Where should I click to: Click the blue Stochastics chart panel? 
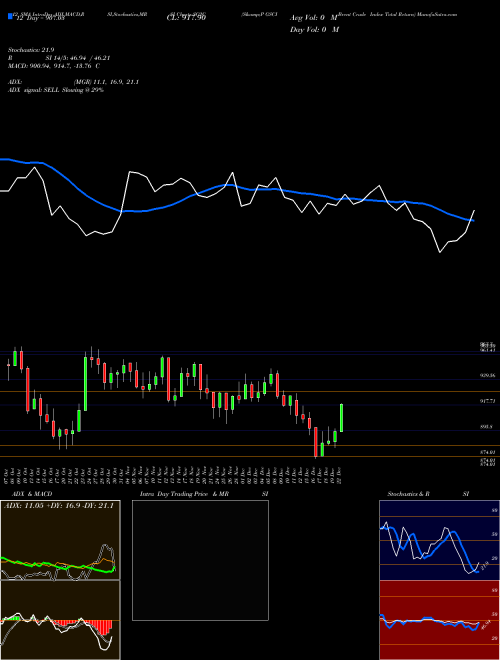pyautogui.click(x=439, y=540)
